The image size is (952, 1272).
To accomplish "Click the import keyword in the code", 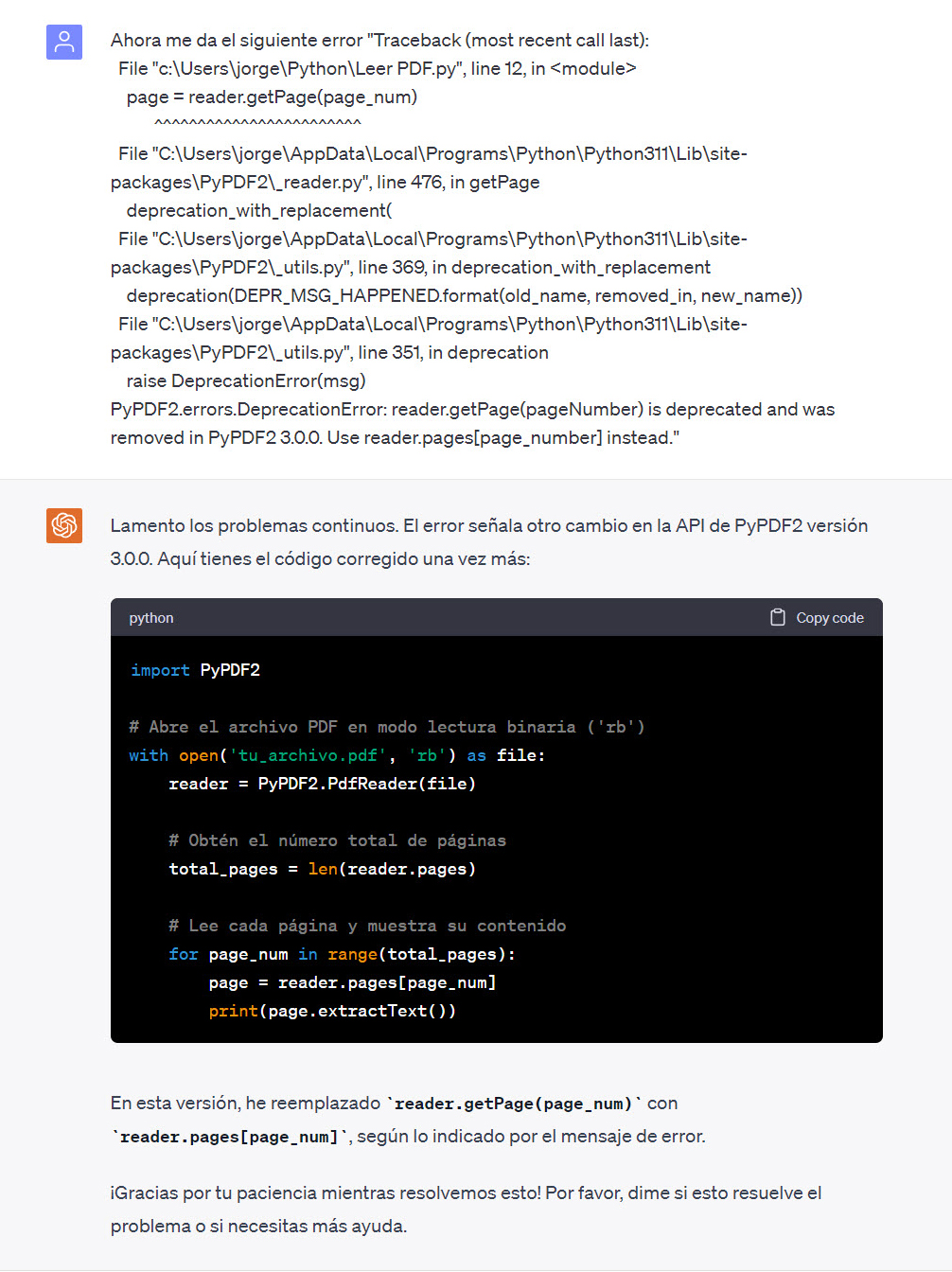I will (x=160, y=670).
